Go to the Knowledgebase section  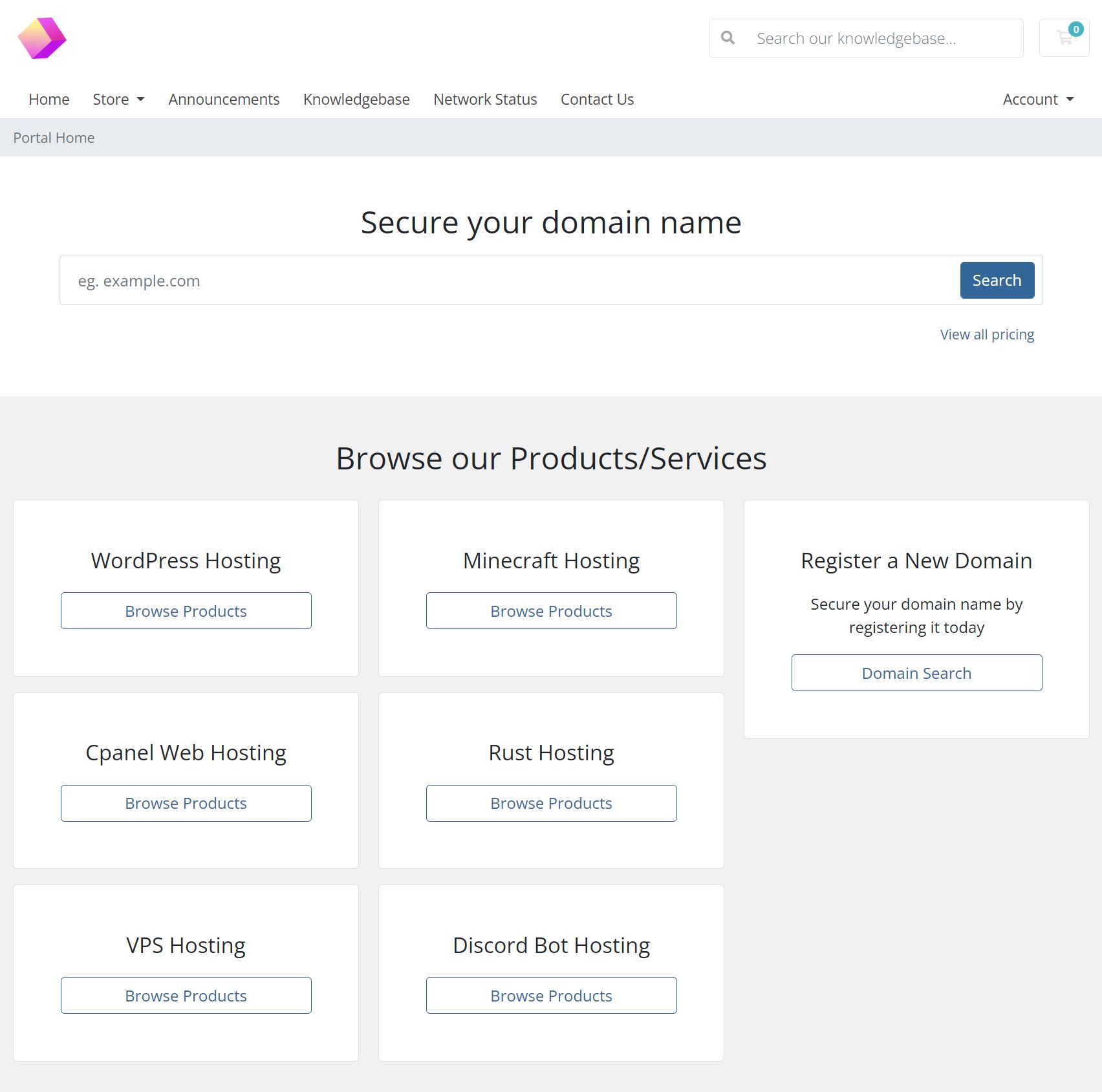356,99
